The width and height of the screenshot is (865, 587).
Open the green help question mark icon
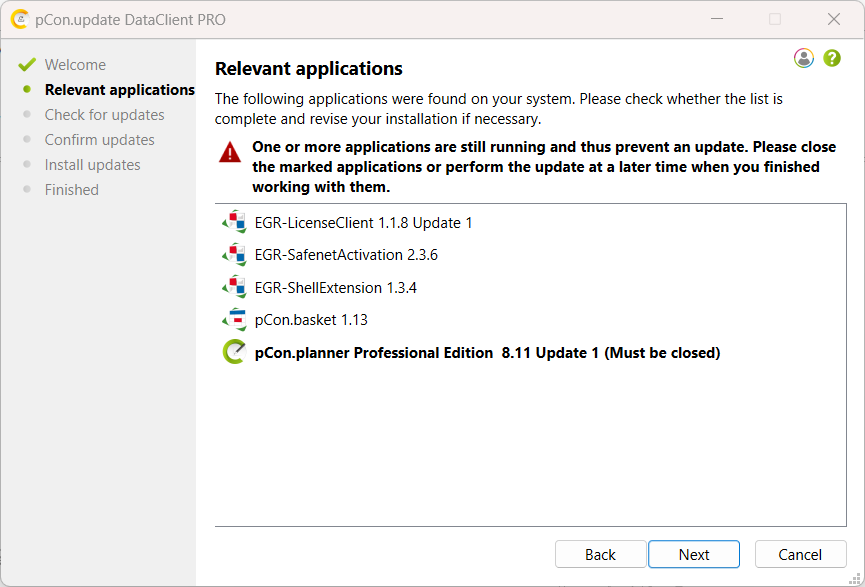[832, 58]
